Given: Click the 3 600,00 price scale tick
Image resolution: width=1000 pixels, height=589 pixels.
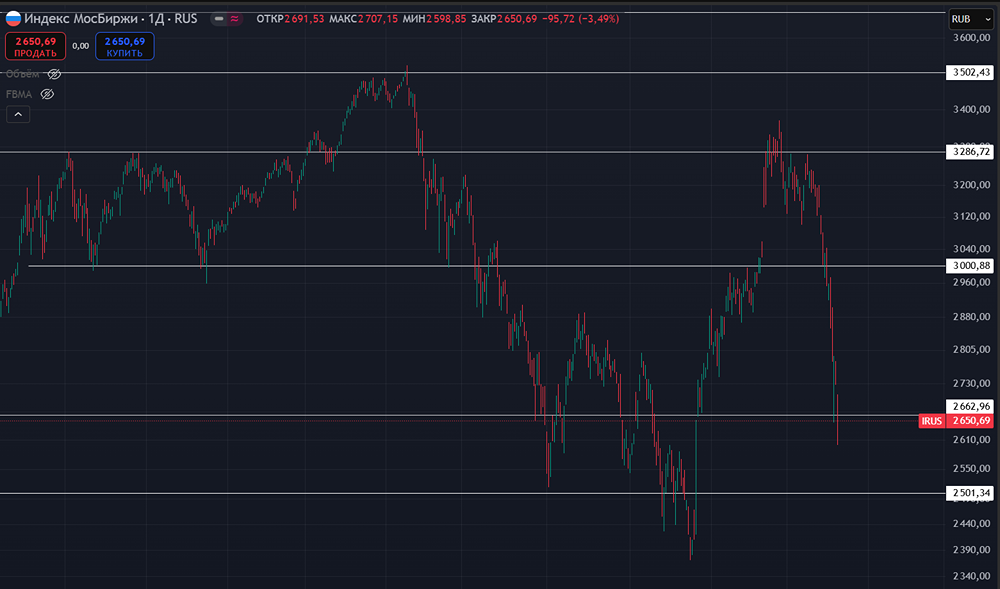Looking at the screenshot, I should click(x=971, y=38).
